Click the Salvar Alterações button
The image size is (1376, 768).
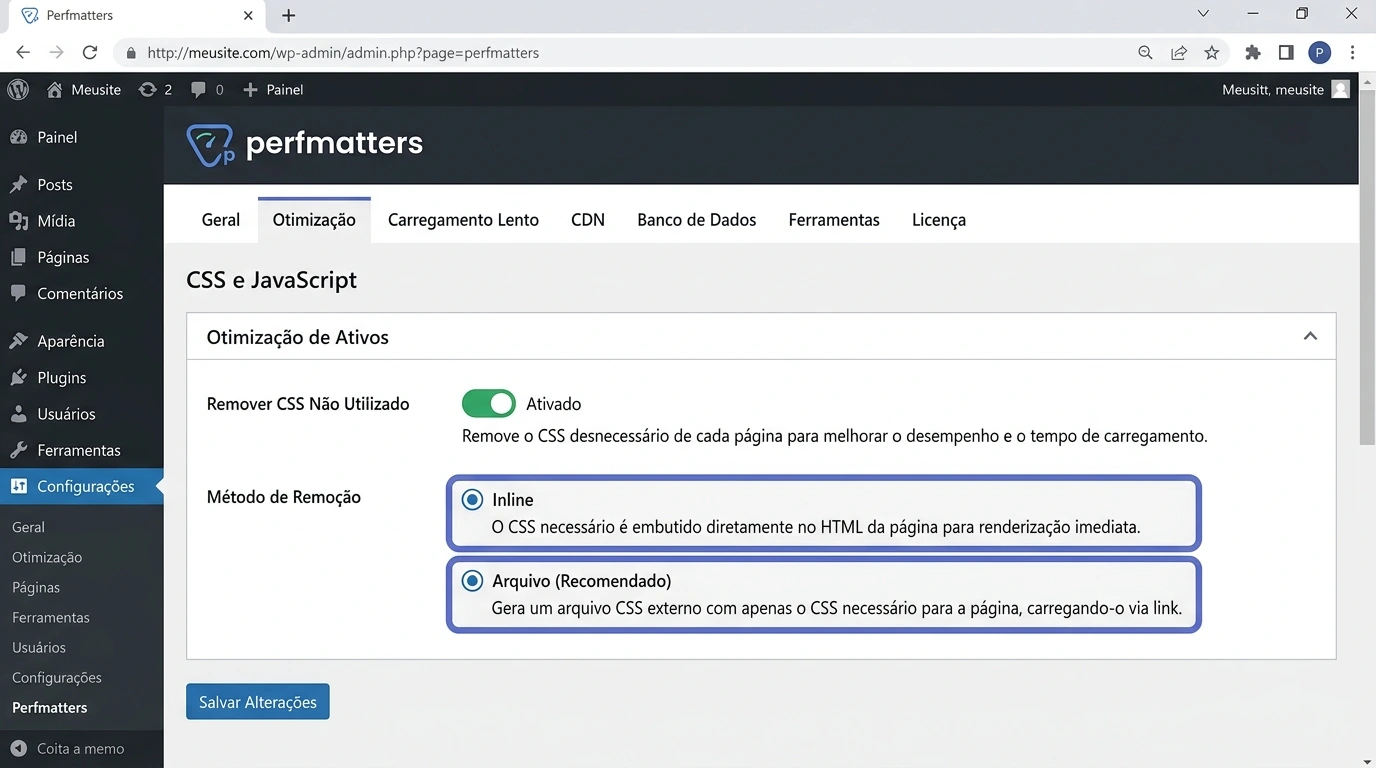pyautogui.click(x=258, y=702)
